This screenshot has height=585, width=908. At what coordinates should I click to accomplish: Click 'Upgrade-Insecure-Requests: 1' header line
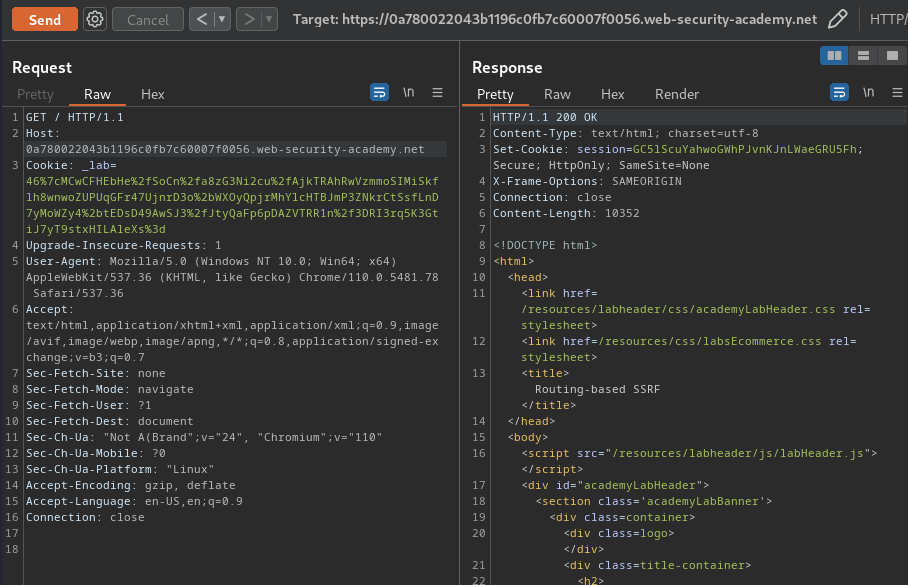pyautogui.click(x=123, y=245)
